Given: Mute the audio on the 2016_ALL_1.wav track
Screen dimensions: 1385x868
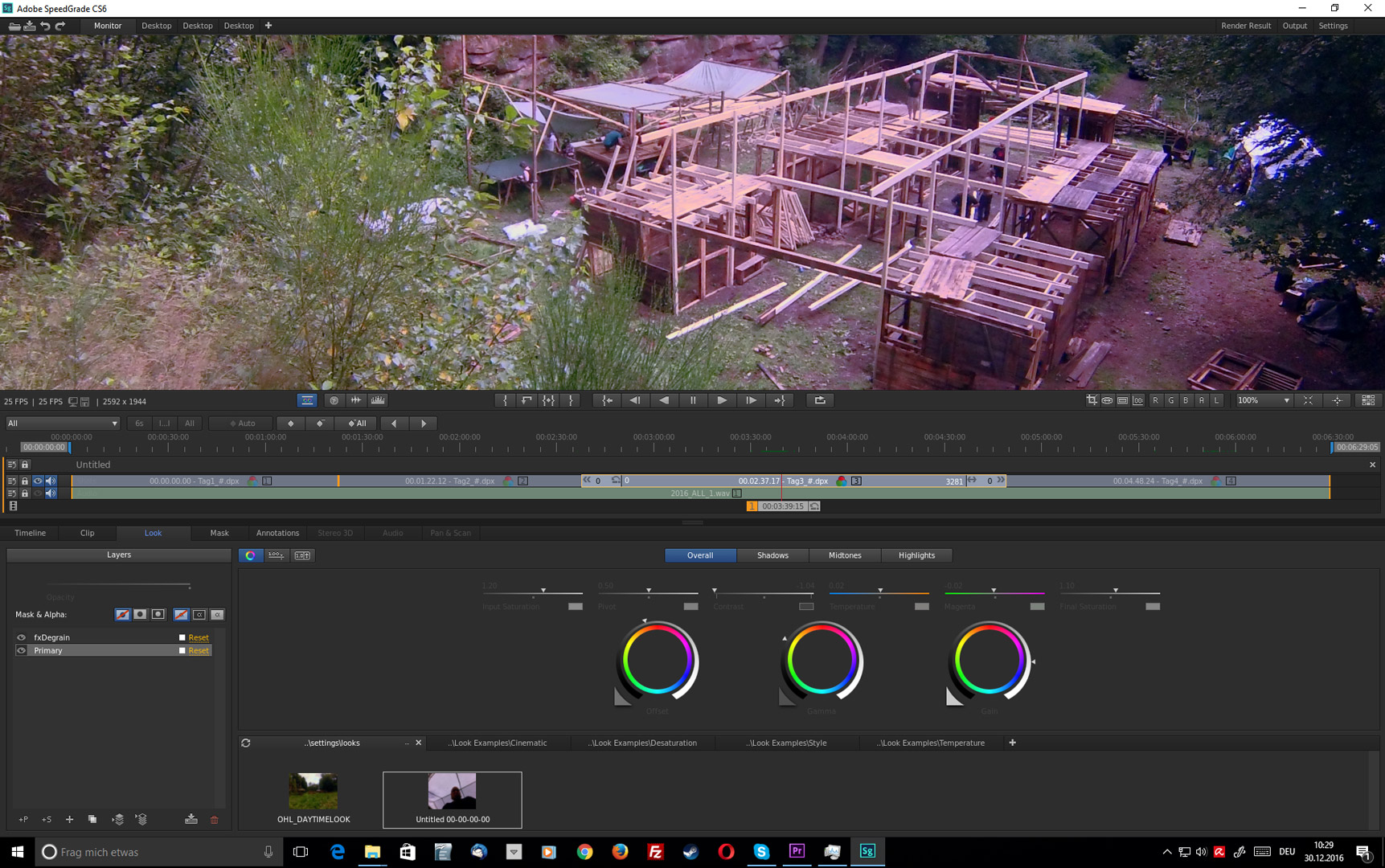Looking at the screenshot, I should 51,493.
